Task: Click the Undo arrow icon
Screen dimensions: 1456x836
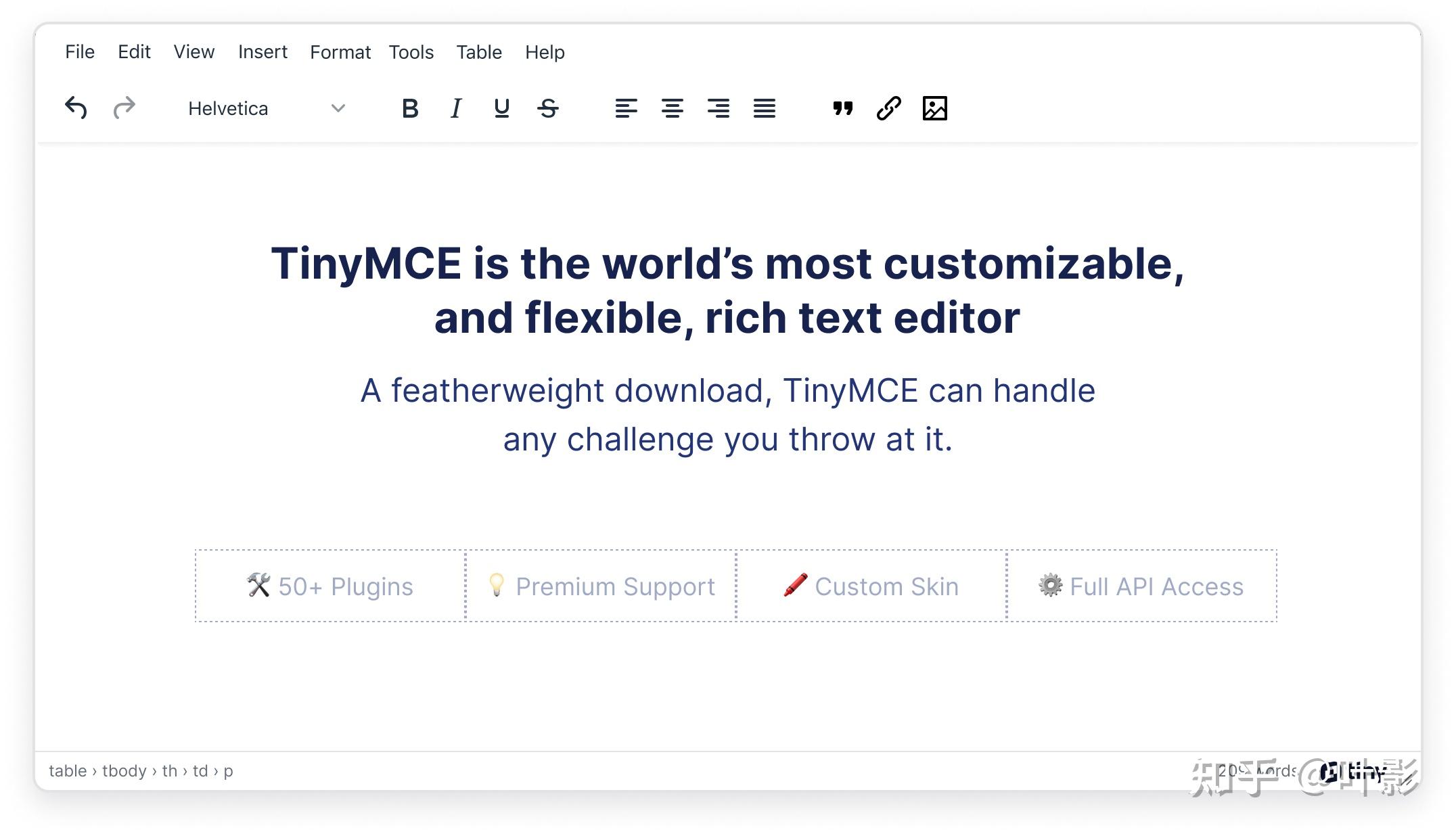Action: [76, 108]
